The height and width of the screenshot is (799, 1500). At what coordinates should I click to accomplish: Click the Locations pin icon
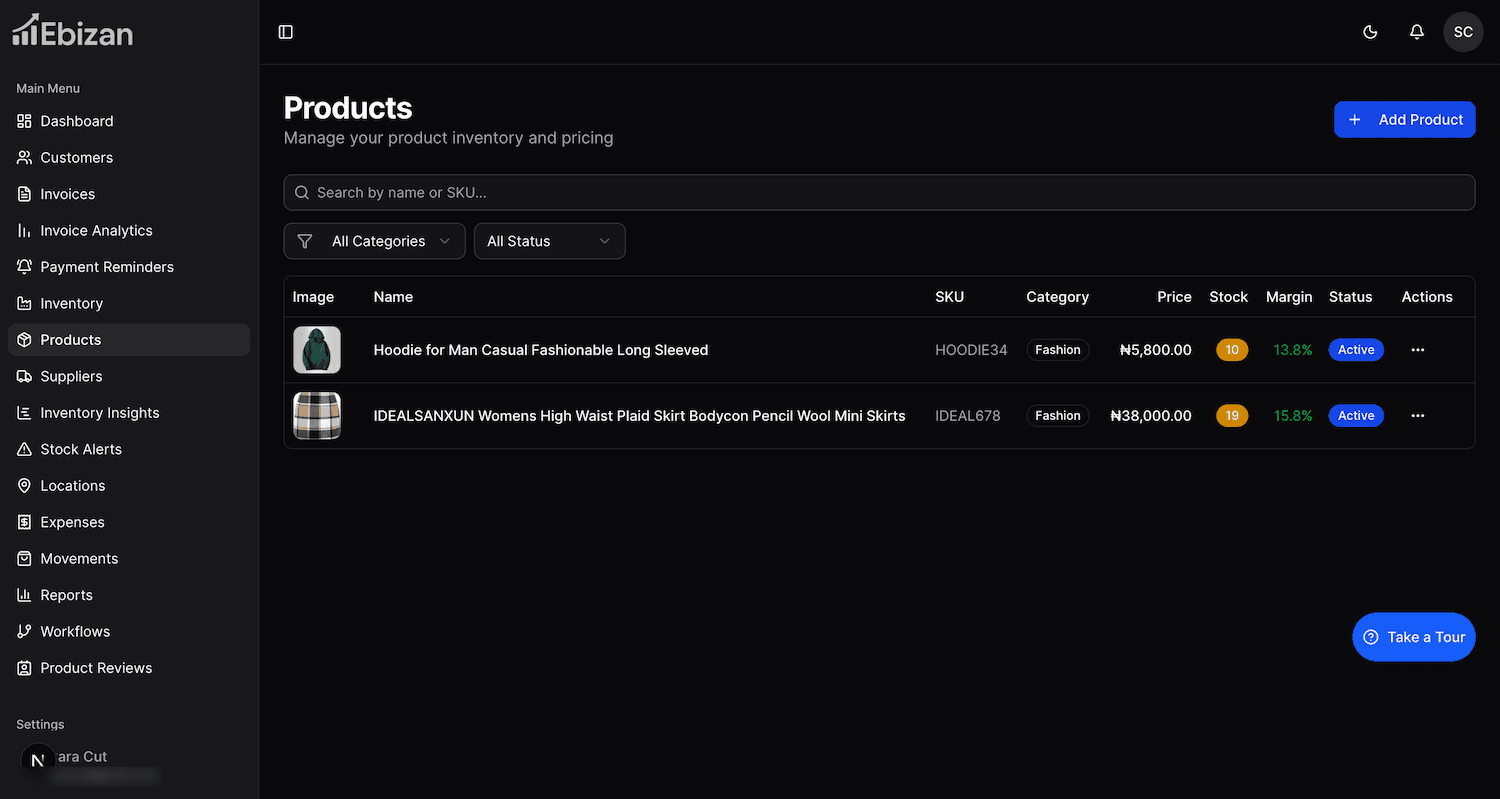pos(24,486)
